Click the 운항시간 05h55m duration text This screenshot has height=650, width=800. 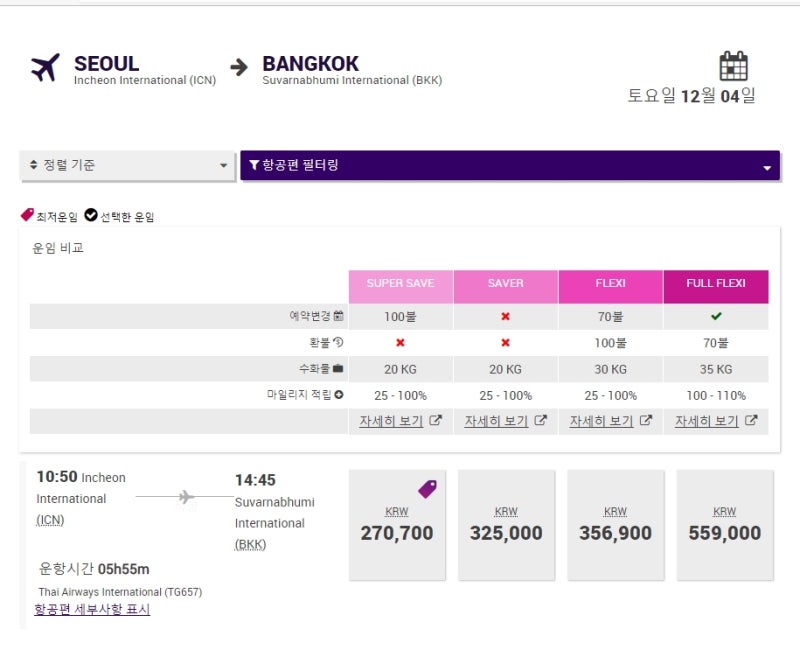[x=94, y=569]
